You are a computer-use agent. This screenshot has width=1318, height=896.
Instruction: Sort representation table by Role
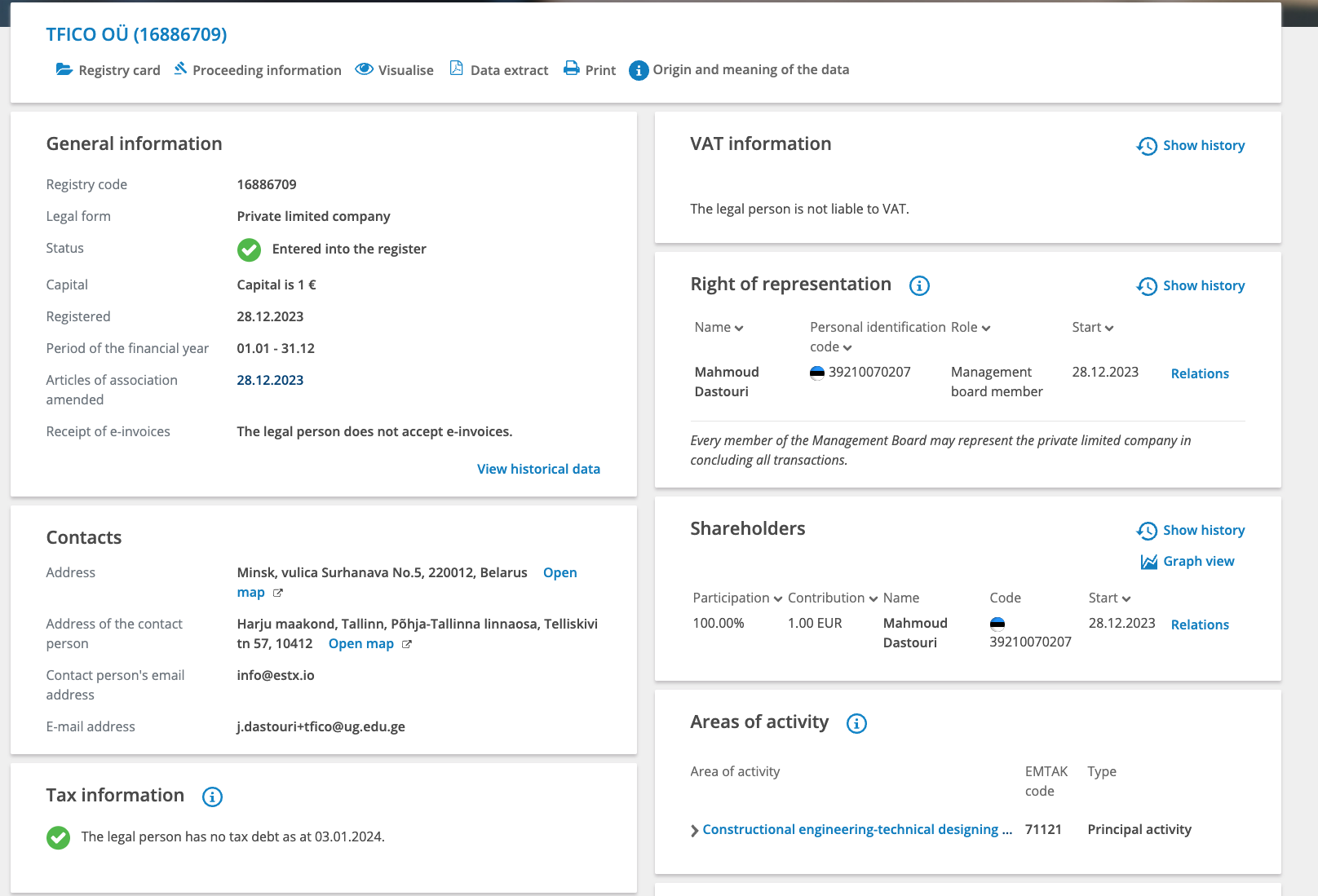(971, 327)
